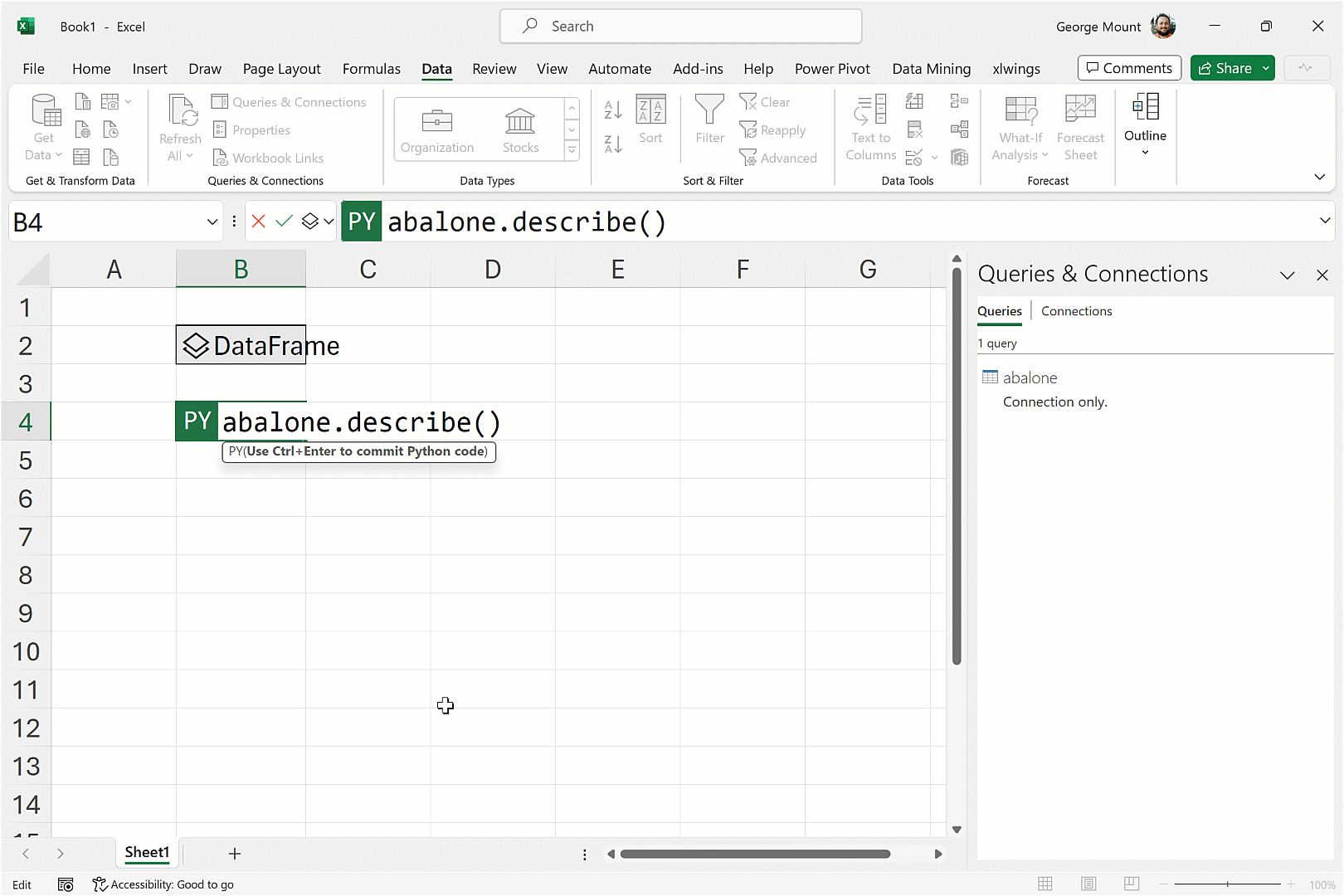The width and height of the screenshot is (1344, 896).
Task: Click the Outline icon in the ribbon
Action: (1145, 108)
